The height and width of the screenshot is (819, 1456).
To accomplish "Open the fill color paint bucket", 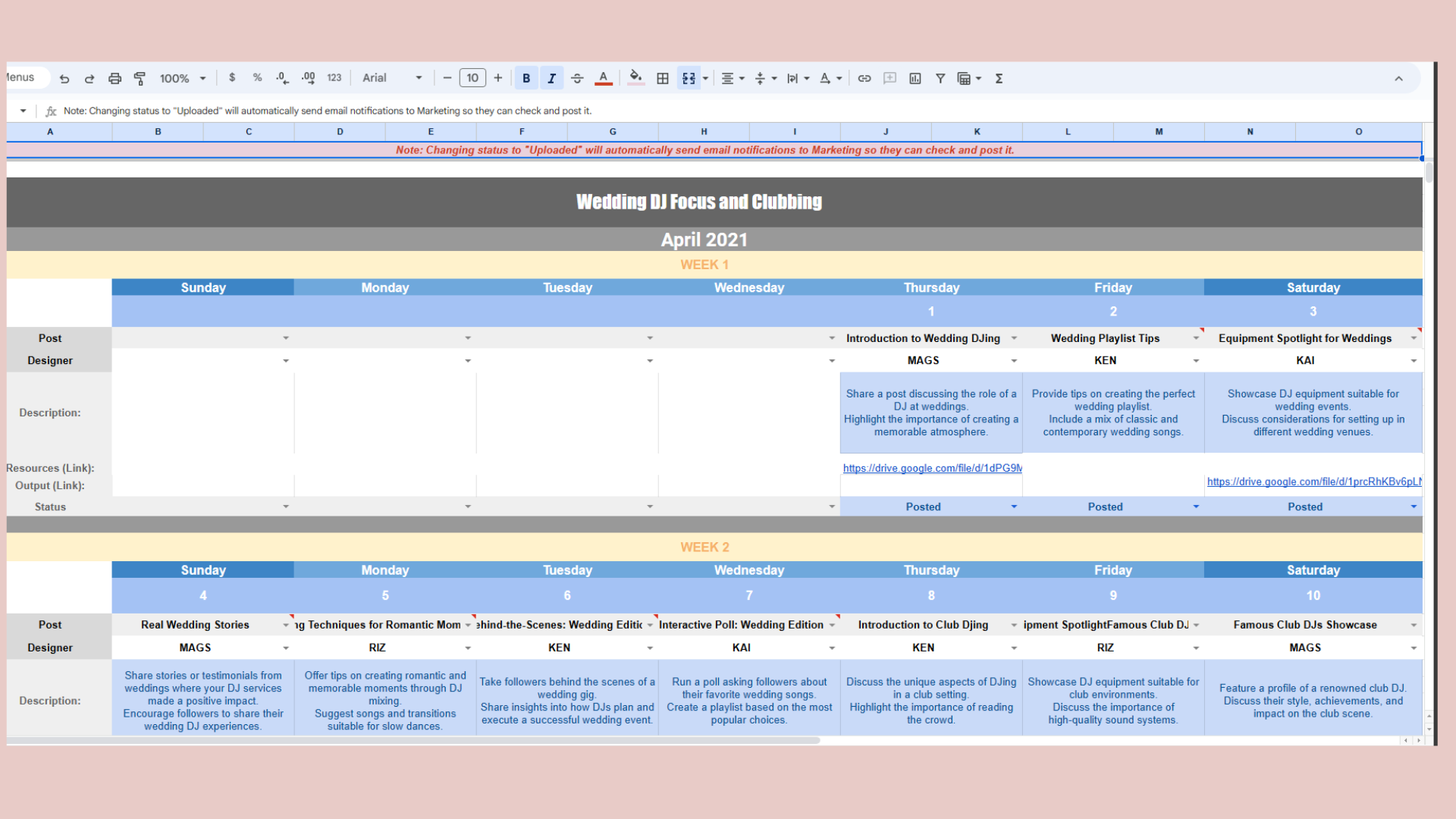I will pyautogui.click(x=635, y=78).
